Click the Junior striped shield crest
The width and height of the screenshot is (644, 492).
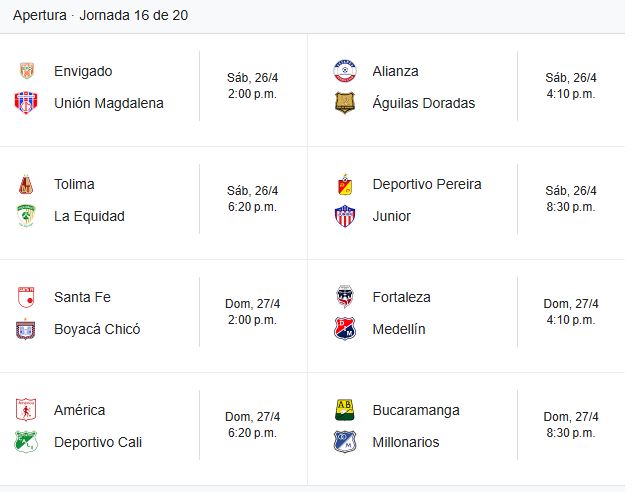[x=345, y=216]
